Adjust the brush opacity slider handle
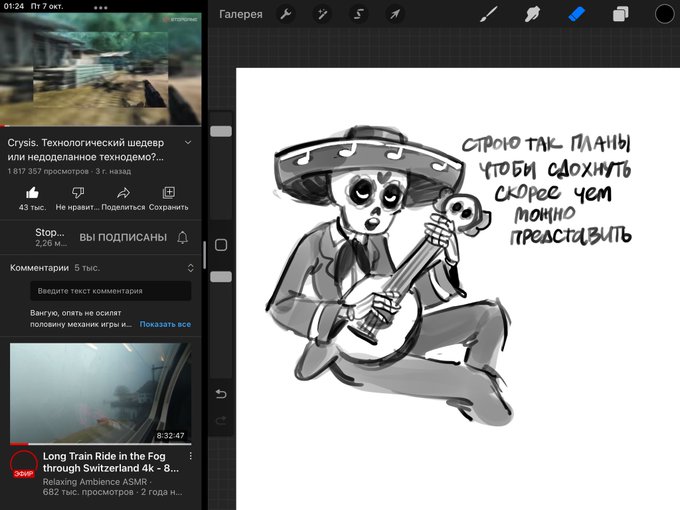This screenshot has height=510, width=680. pos(221,277)
